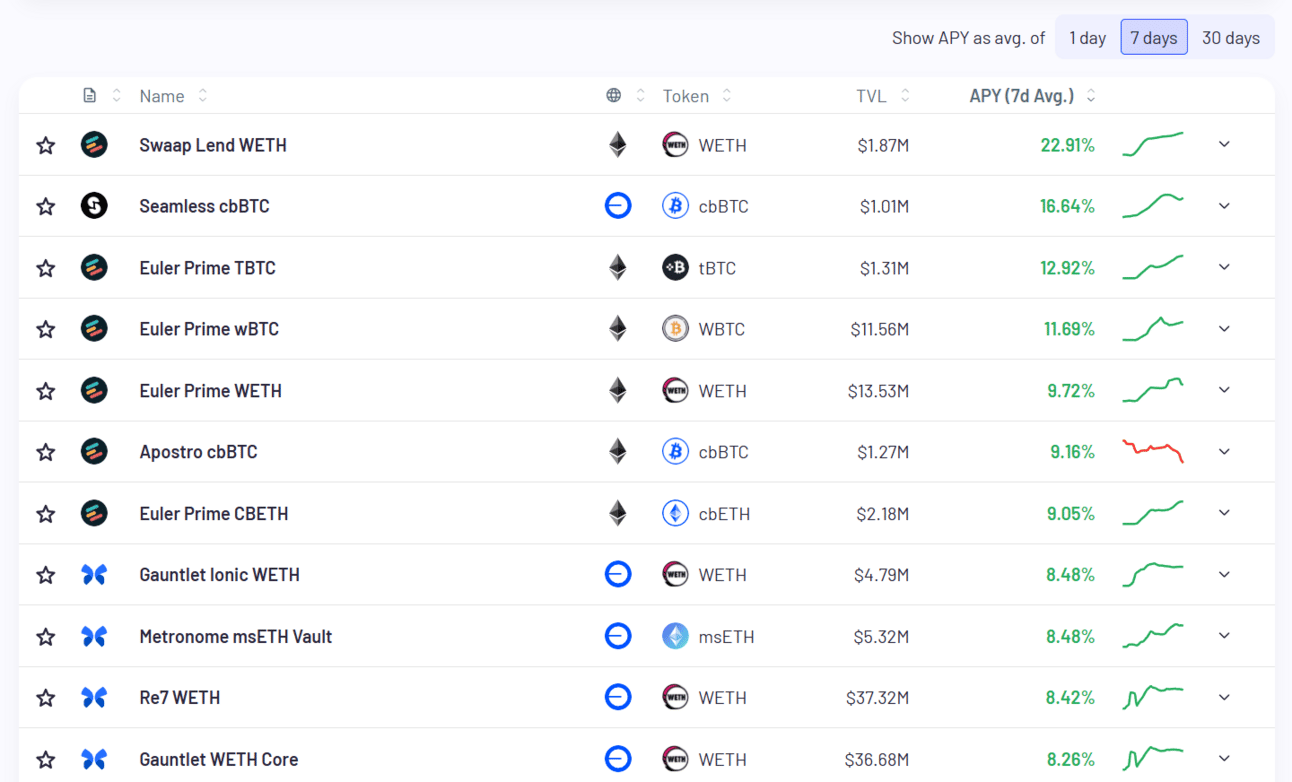Open the Gauntlet WETH Core vault name

click(x=219, y=759)
